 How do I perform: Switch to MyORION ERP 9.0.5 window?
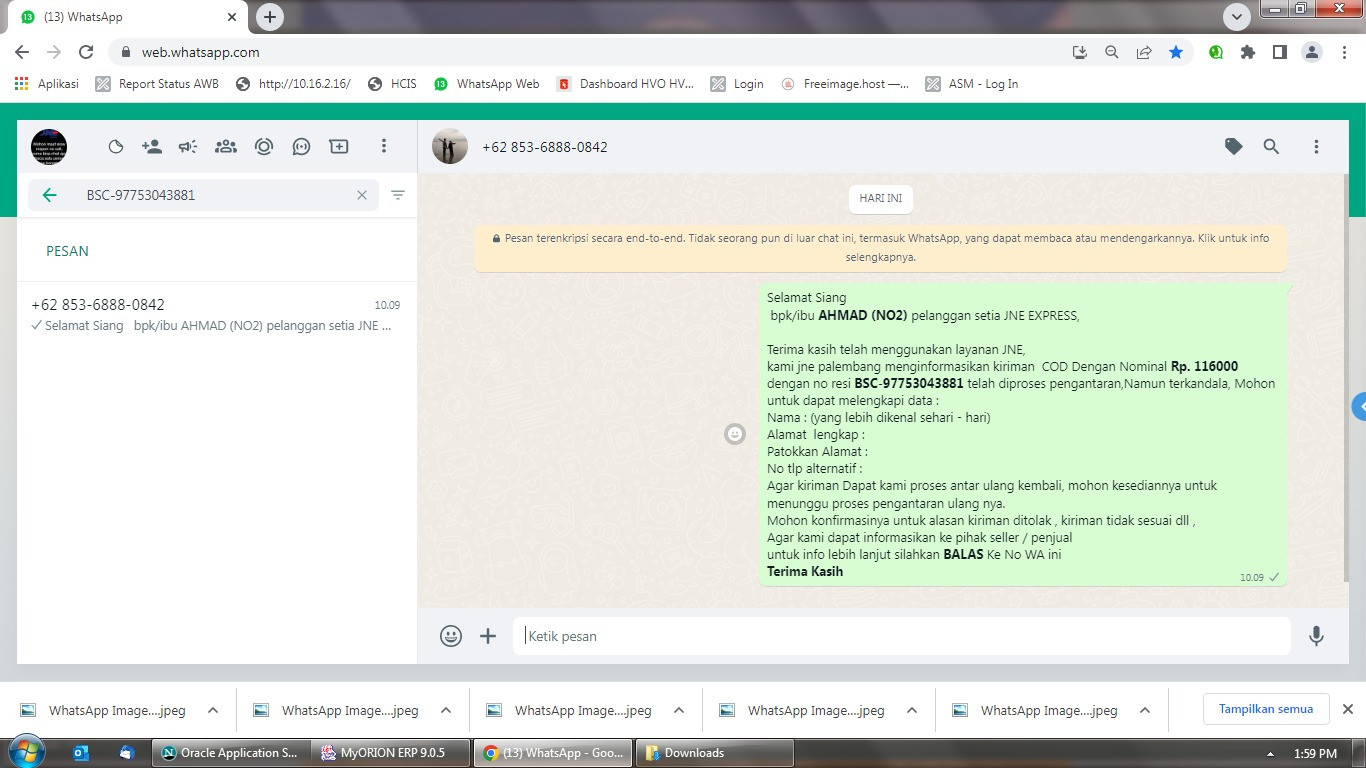[x=391, y=753]
